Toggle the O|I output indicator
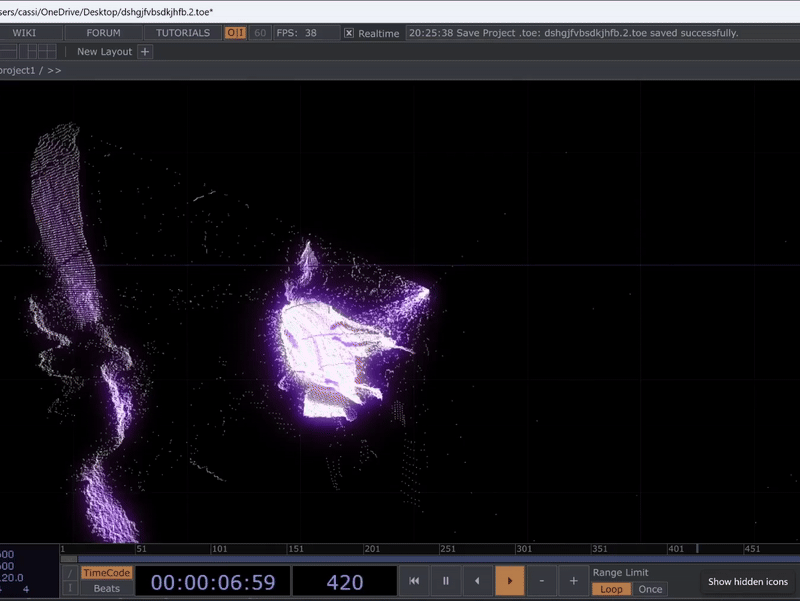 point(236,32)
